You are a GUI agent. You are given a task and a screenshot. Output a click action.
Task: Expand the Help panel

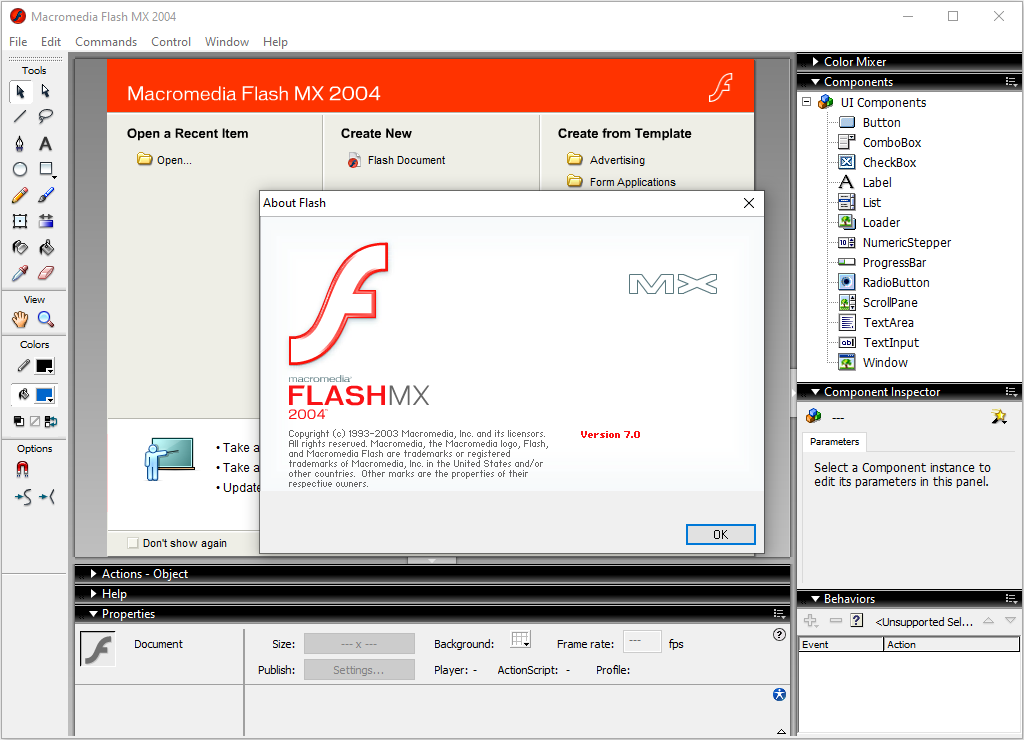click(x=93, y=594)
